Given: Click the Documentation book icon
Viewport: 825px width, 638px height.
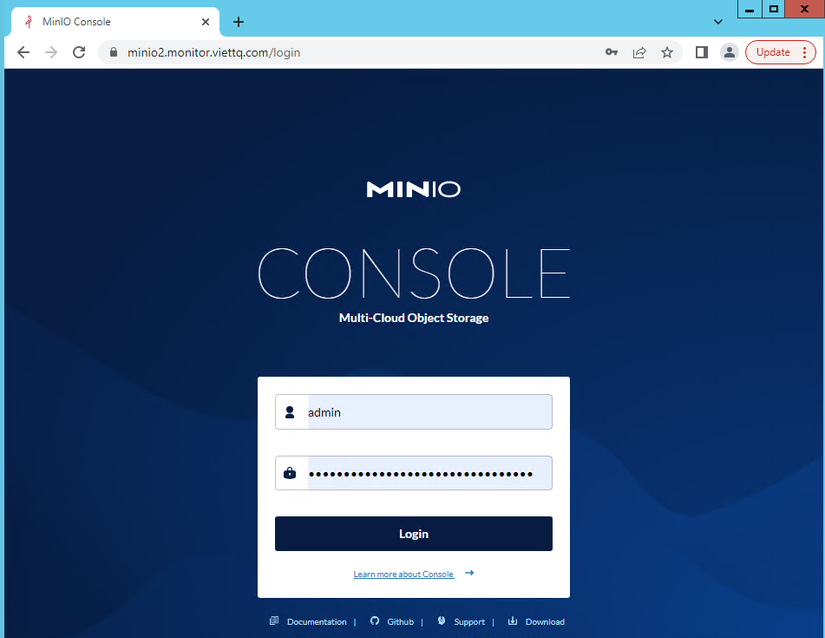Looking at the screenshot, I should (274, 621).
